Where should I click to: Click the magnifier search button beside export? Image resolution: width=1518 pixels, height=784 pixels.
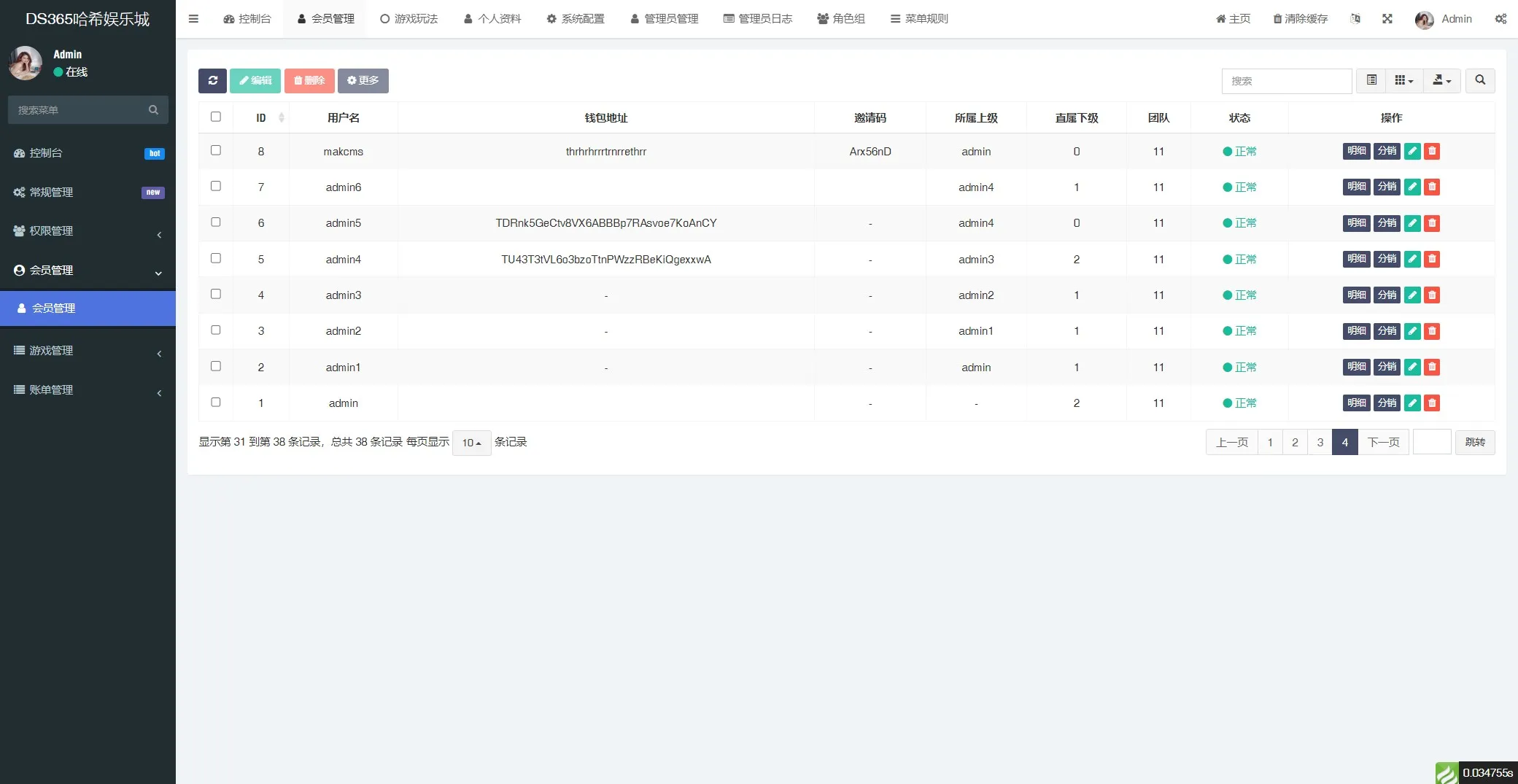click(1480, 80)
